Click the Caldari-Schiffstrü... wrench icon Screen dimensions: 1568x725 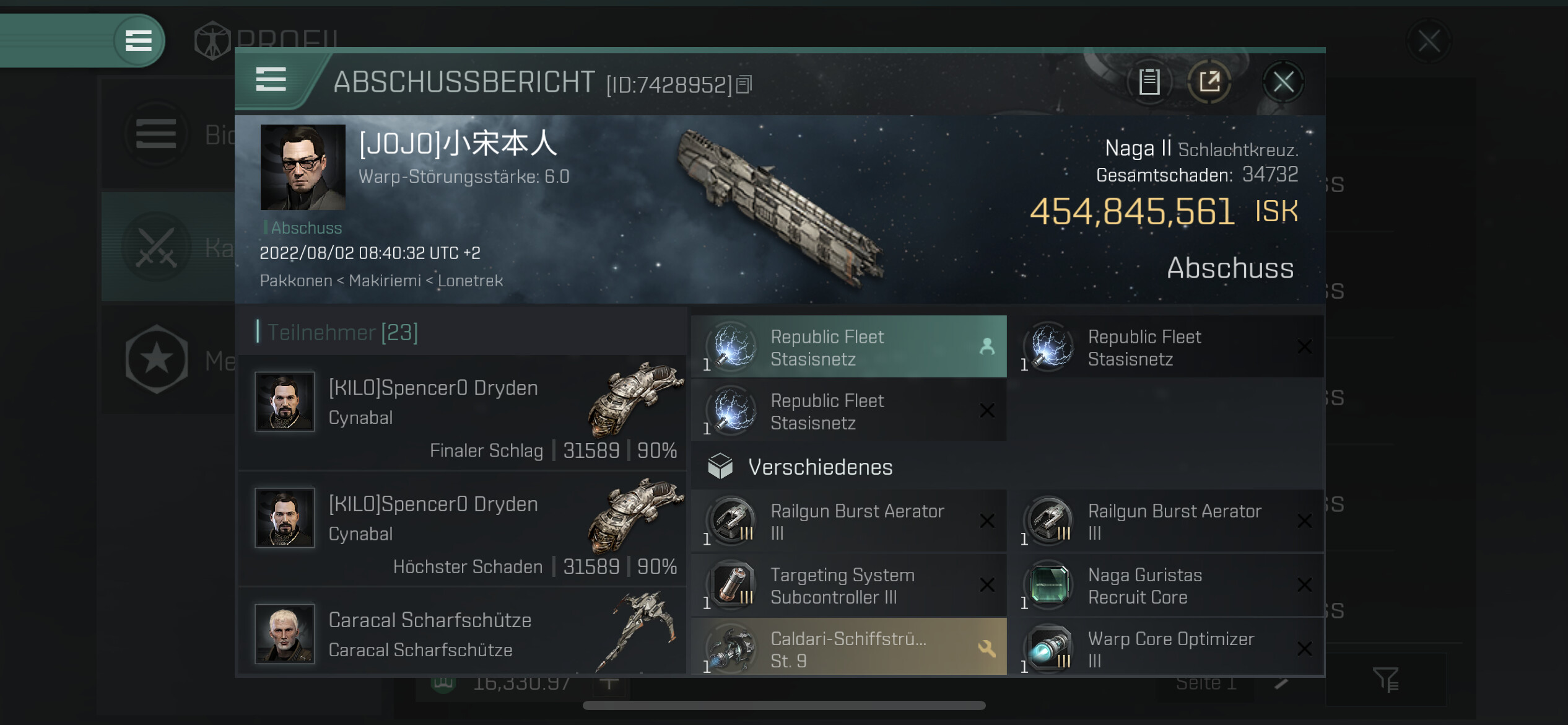tap(987, 648)
